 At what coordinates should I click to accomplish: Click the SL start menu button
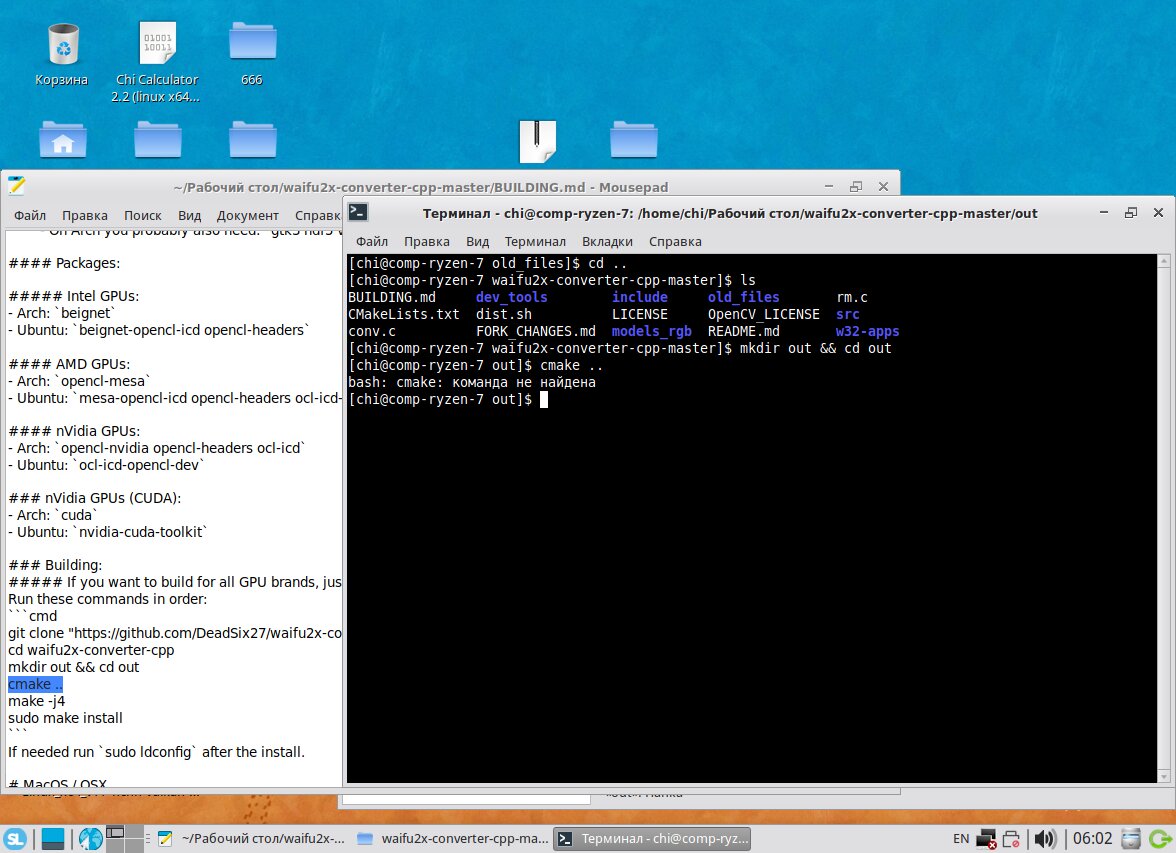15,838
